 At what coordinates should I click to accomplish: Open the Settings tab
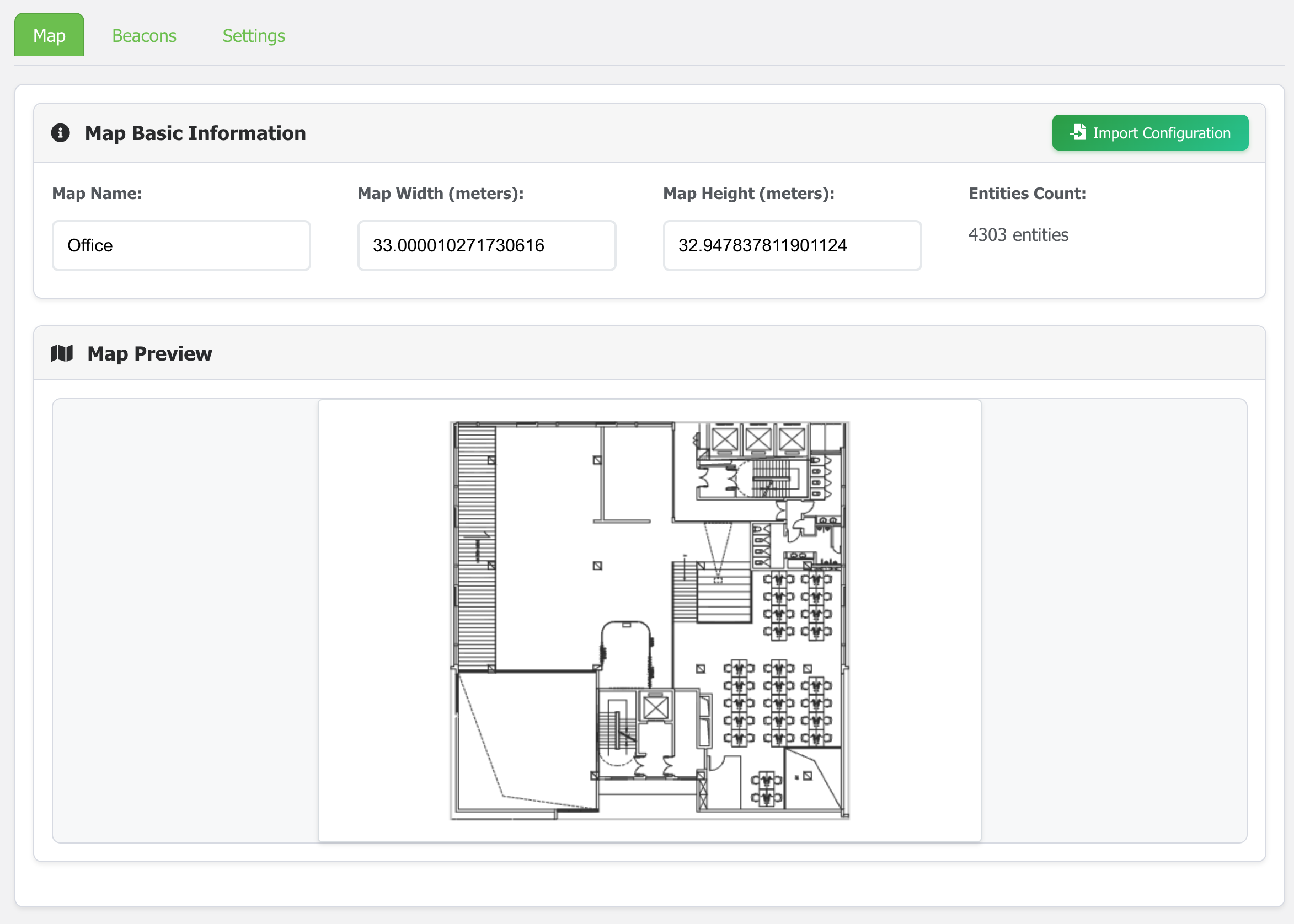coord(253,36)
